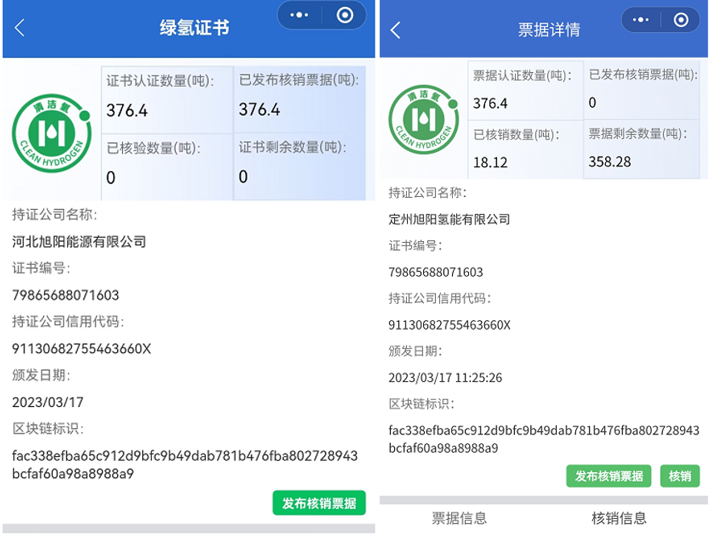Click company name 定州旭阳氢能有限公司
This screenshot has width=712, height=539.
pos(449,219)
